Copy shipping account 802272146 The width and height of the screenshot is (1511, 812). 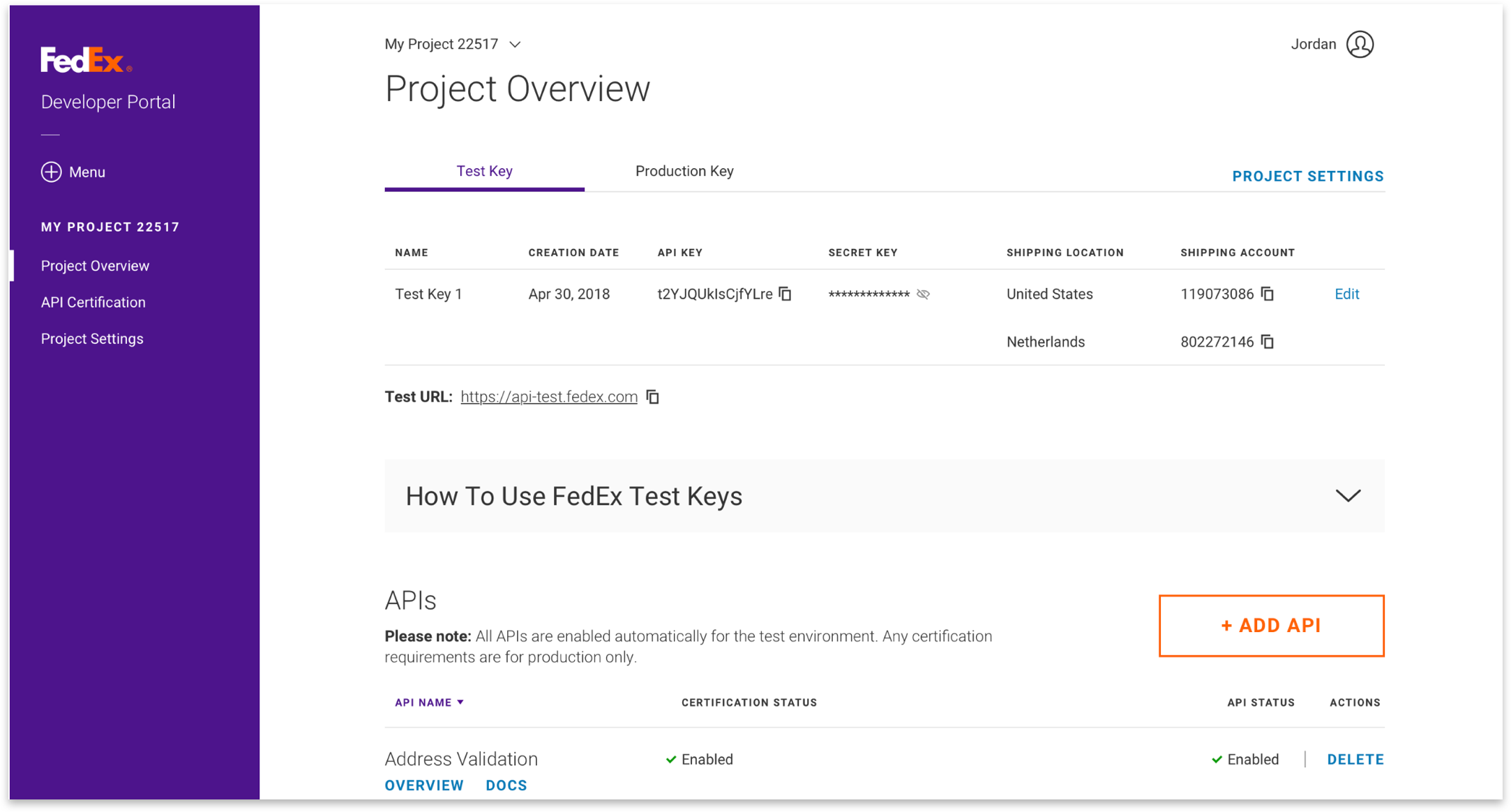[1267, 342]
